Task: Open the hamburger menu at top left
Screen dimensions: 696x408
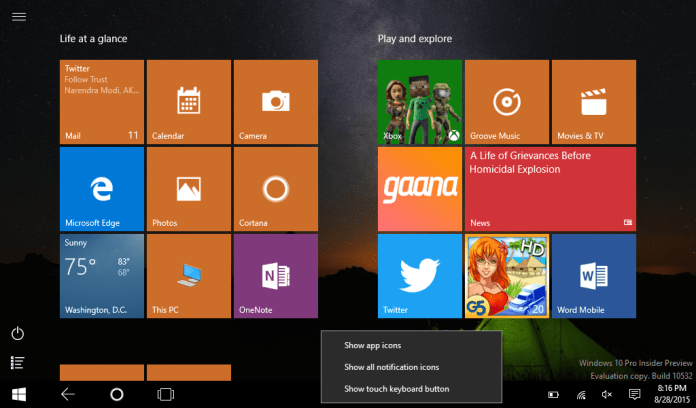Action: click(19, 17)
